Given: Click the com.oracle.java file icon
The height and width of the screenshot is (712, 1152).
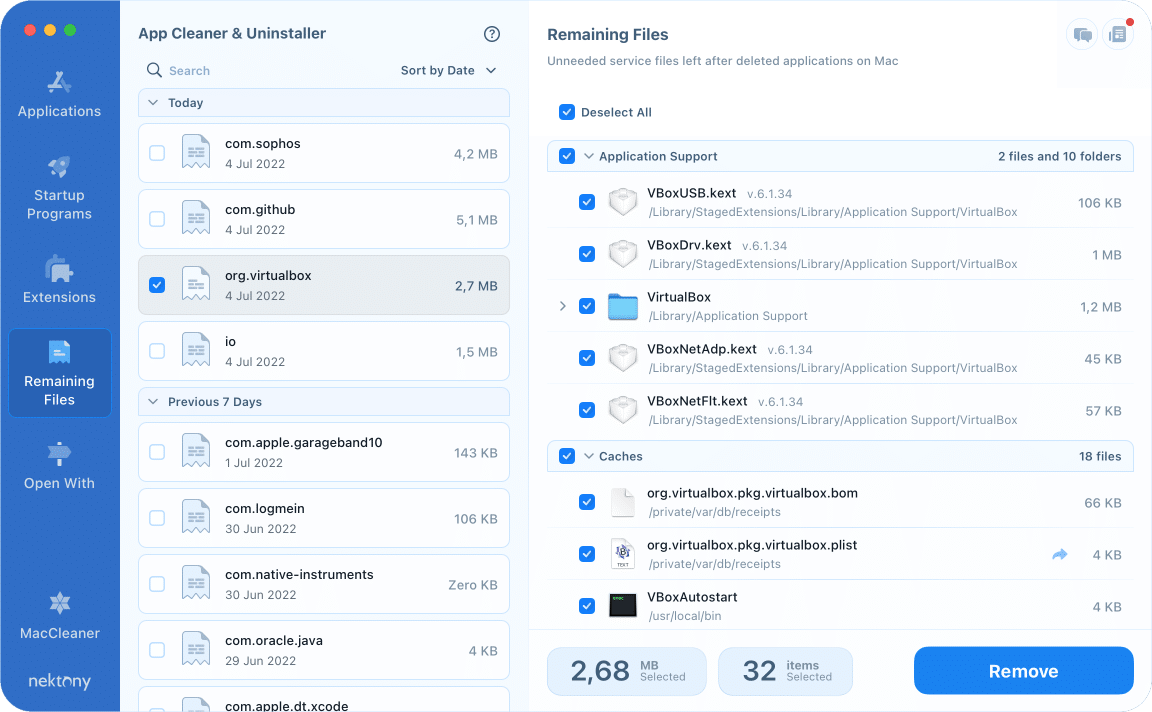Looking at the screenshot, I should (x=196, y=650).
